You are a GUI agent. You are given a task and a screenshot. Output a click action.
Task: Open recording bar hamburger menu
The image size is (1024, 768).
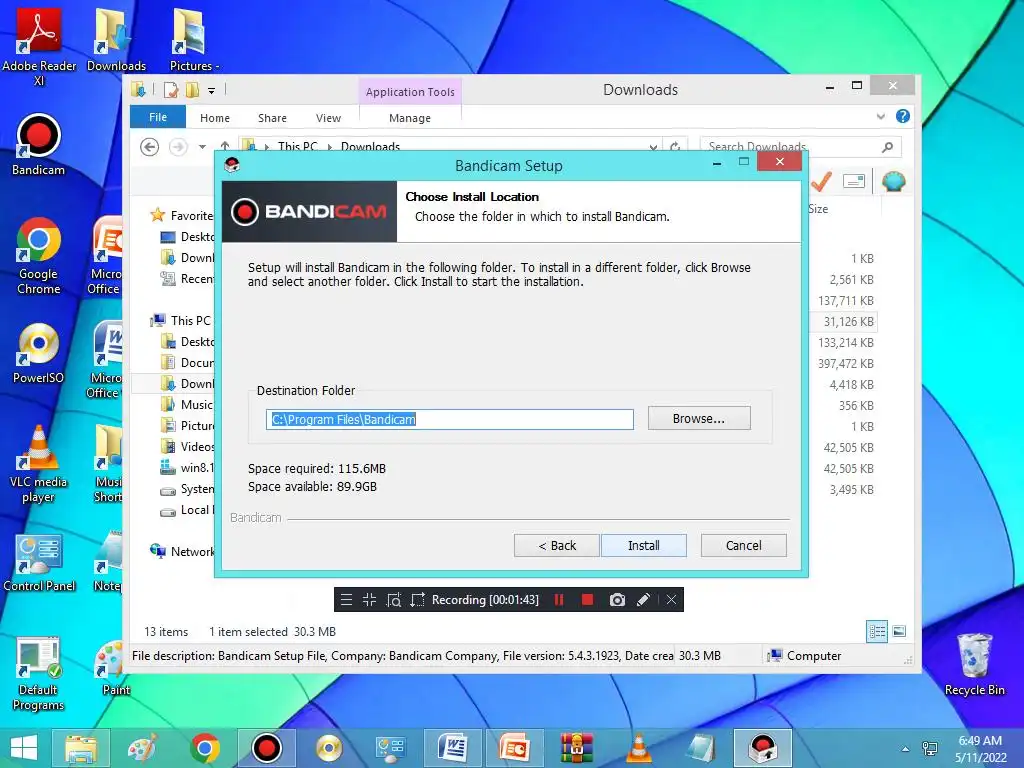(346, 600)
